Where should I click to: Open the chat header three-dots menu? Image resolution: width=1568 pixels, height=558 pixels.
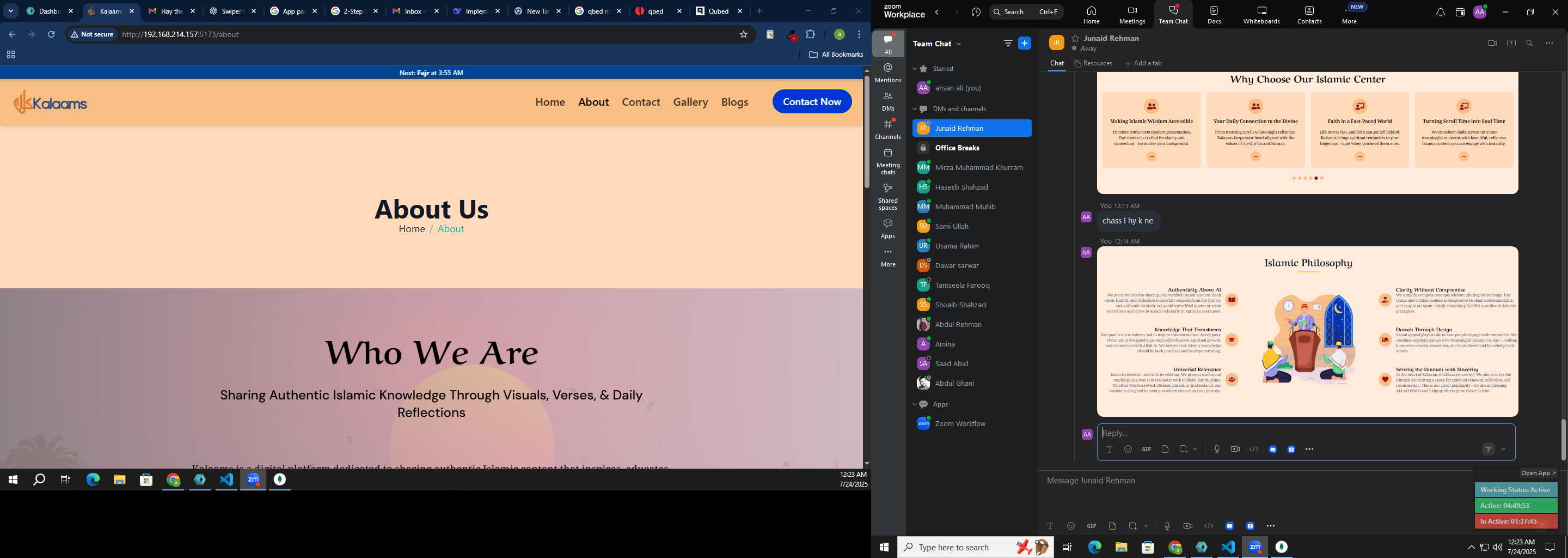pos(1549,43)
